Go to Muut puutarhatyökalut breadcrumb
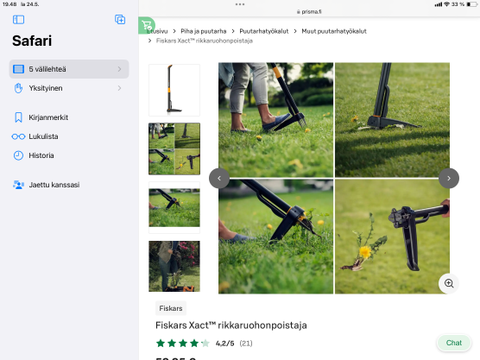The width and height of the screenshot is (480, 360). coord(334,31)
